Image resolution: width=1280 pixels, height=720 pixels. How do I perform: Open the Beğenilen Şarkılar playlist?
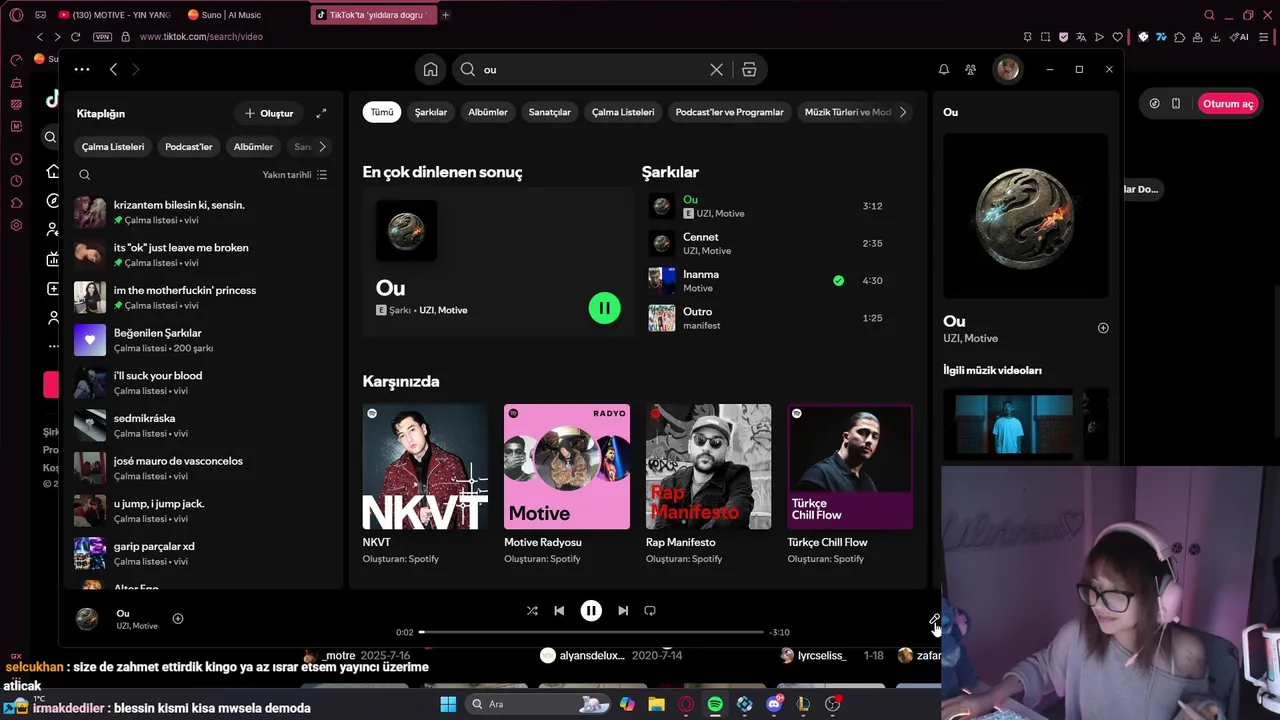[204, 340]
